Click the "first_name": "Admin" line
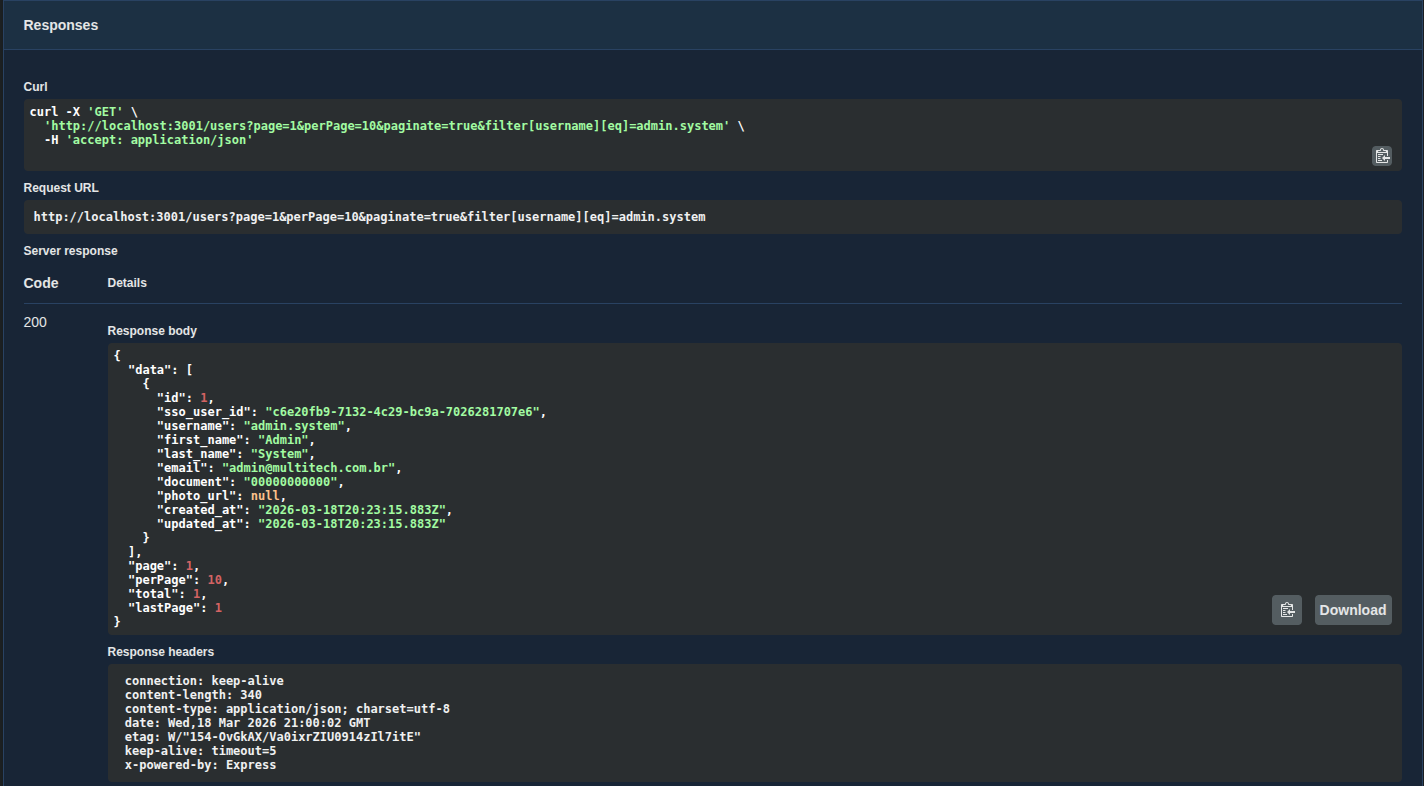The image size is (1424, 786). click(236, 440)
